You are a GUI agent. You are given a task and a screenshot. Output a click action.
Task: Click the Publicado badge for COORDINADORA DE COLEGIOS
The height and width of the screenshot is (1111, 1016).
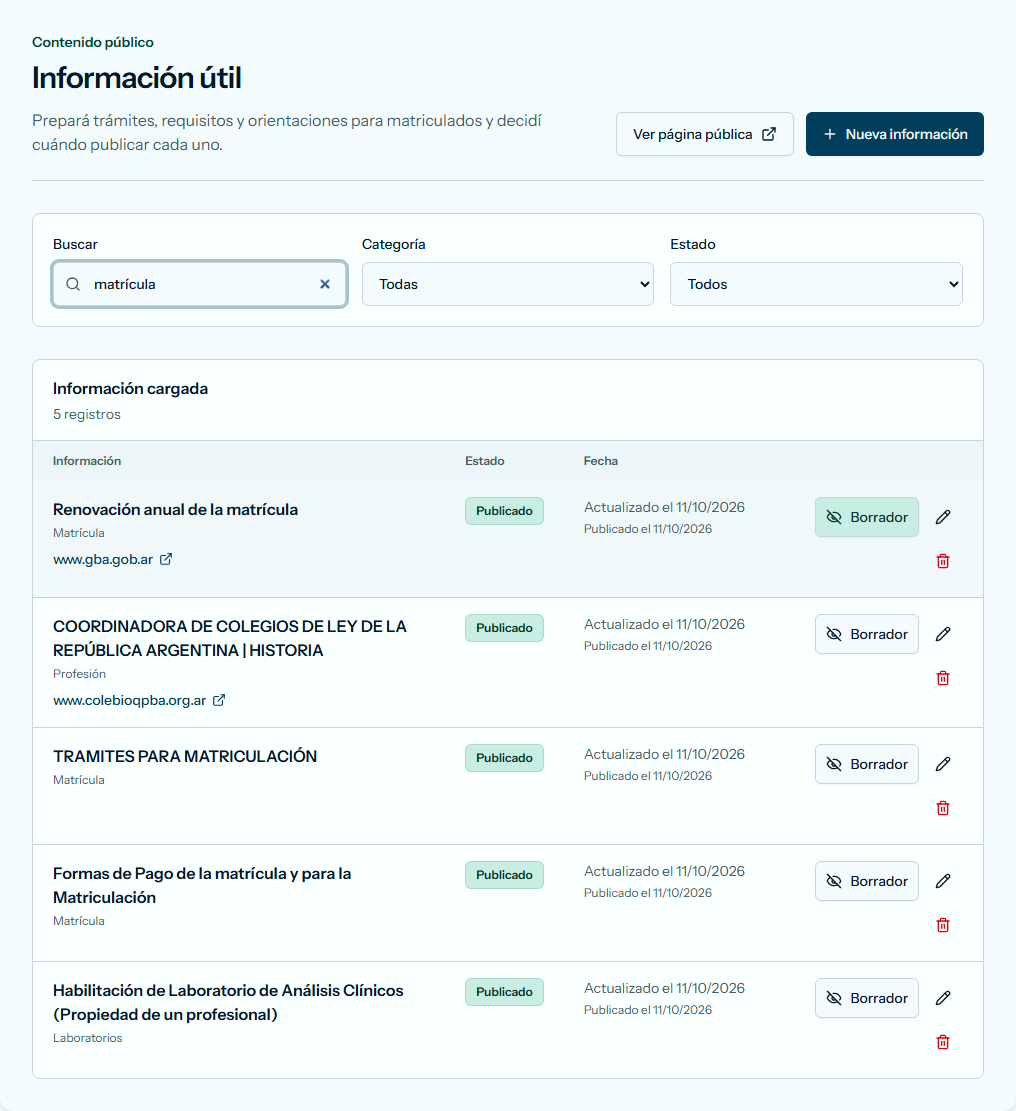504,628
